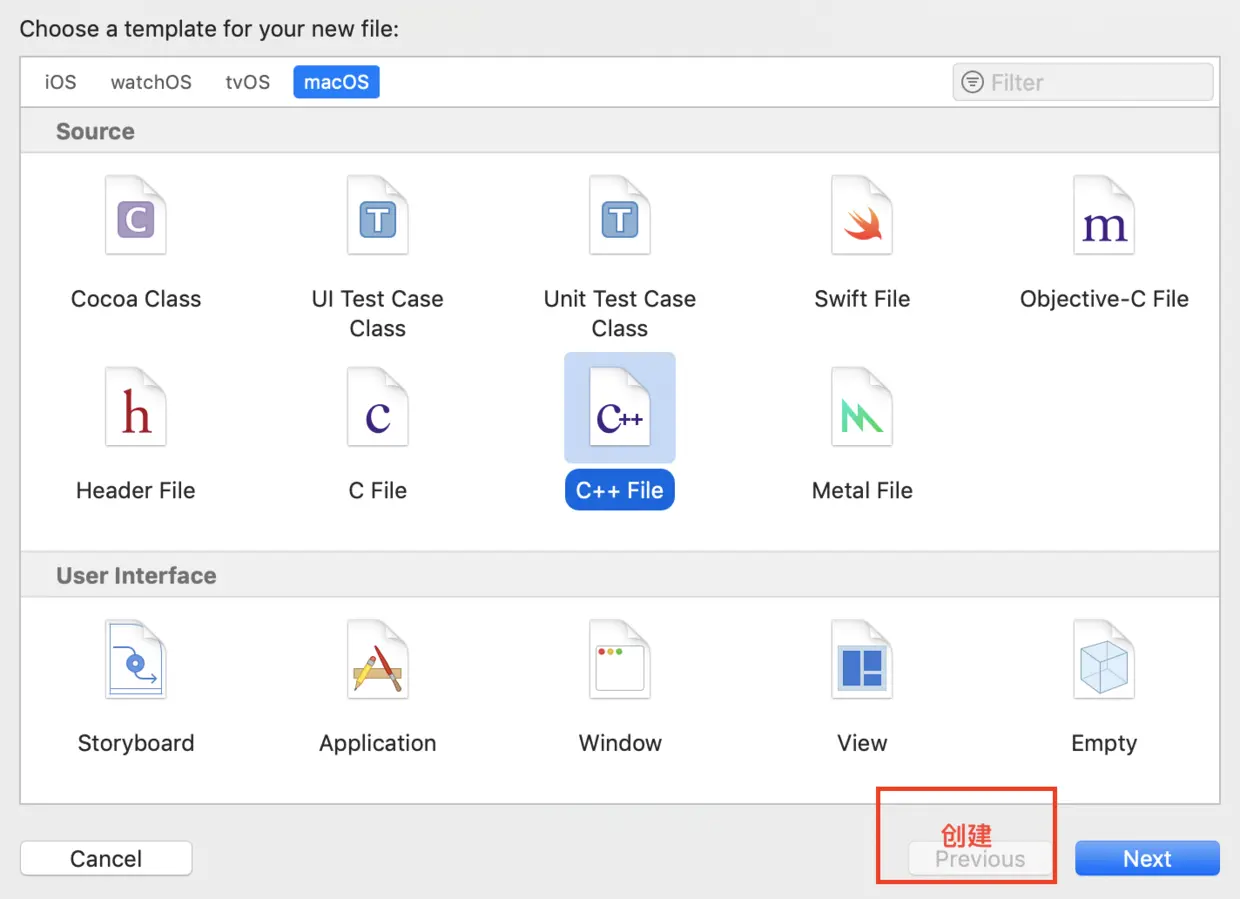The image size is (1240, 899).
Task: Click the "Window" label
Action: pyautogui.click(x=620, y=743)
